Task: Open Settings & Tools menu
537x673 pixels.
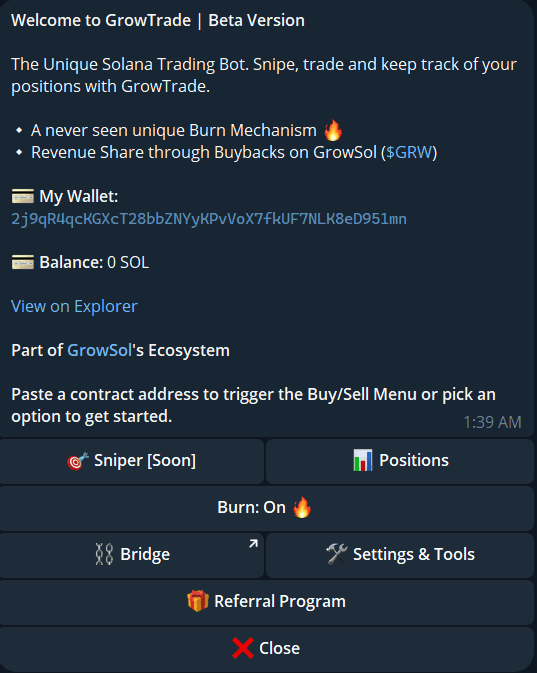Action: [x=400, y=555]
